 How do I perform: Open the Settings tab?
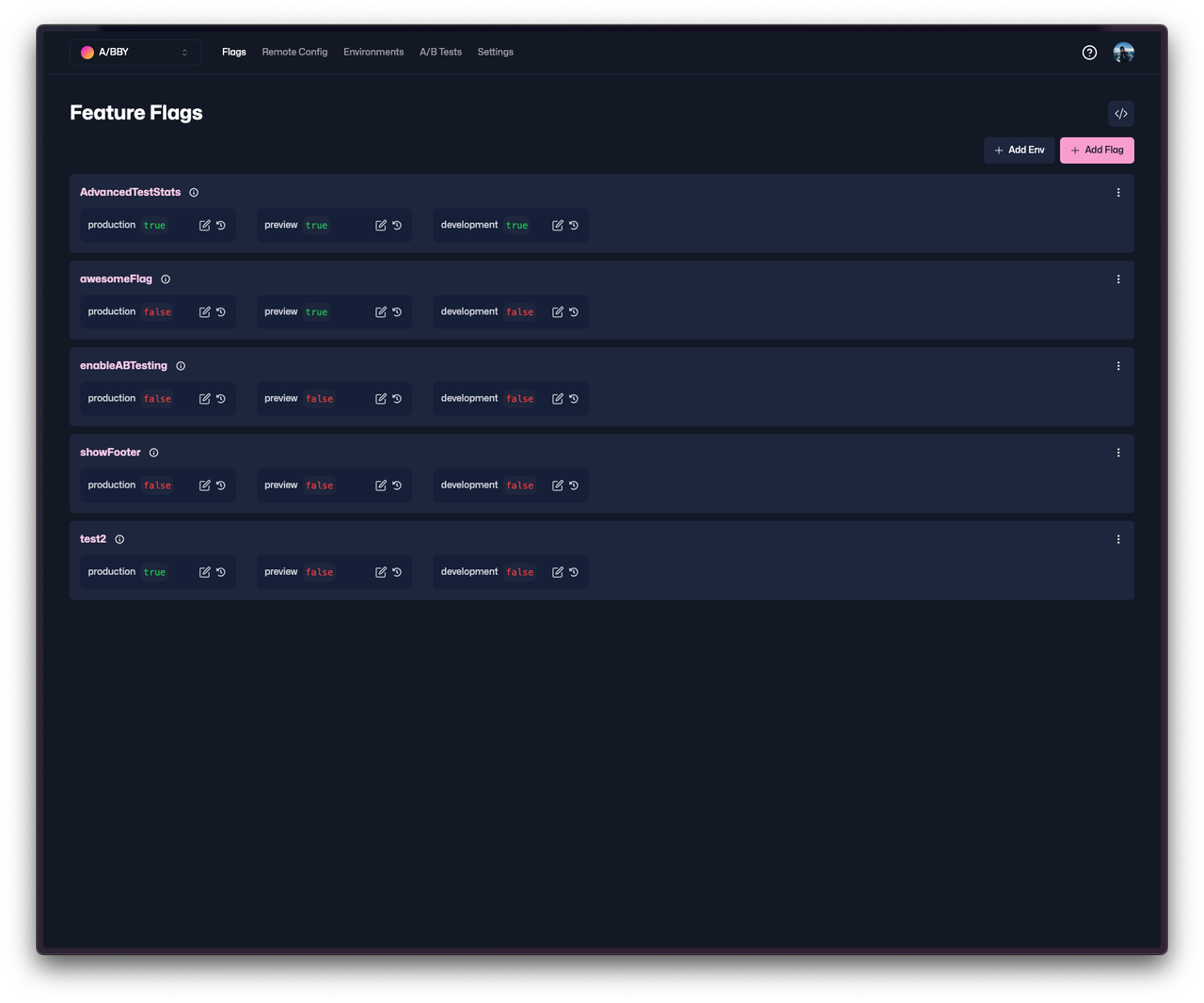coord(496,53)
